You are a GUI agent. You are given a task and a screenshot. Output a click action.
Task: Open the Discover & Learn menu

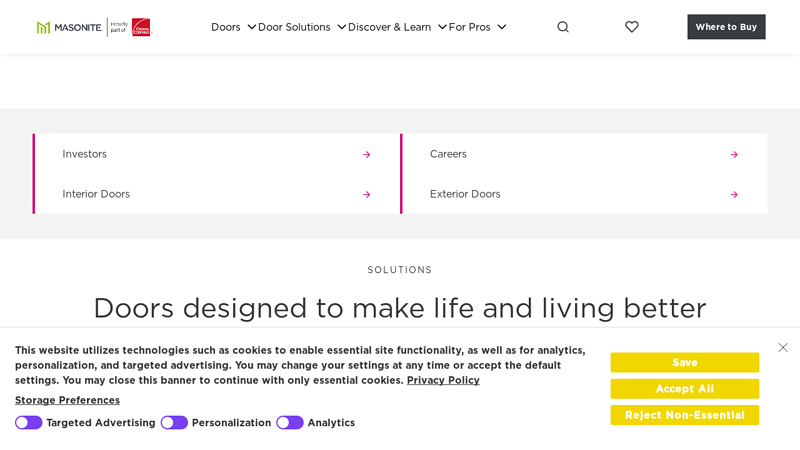coord(390,27)
